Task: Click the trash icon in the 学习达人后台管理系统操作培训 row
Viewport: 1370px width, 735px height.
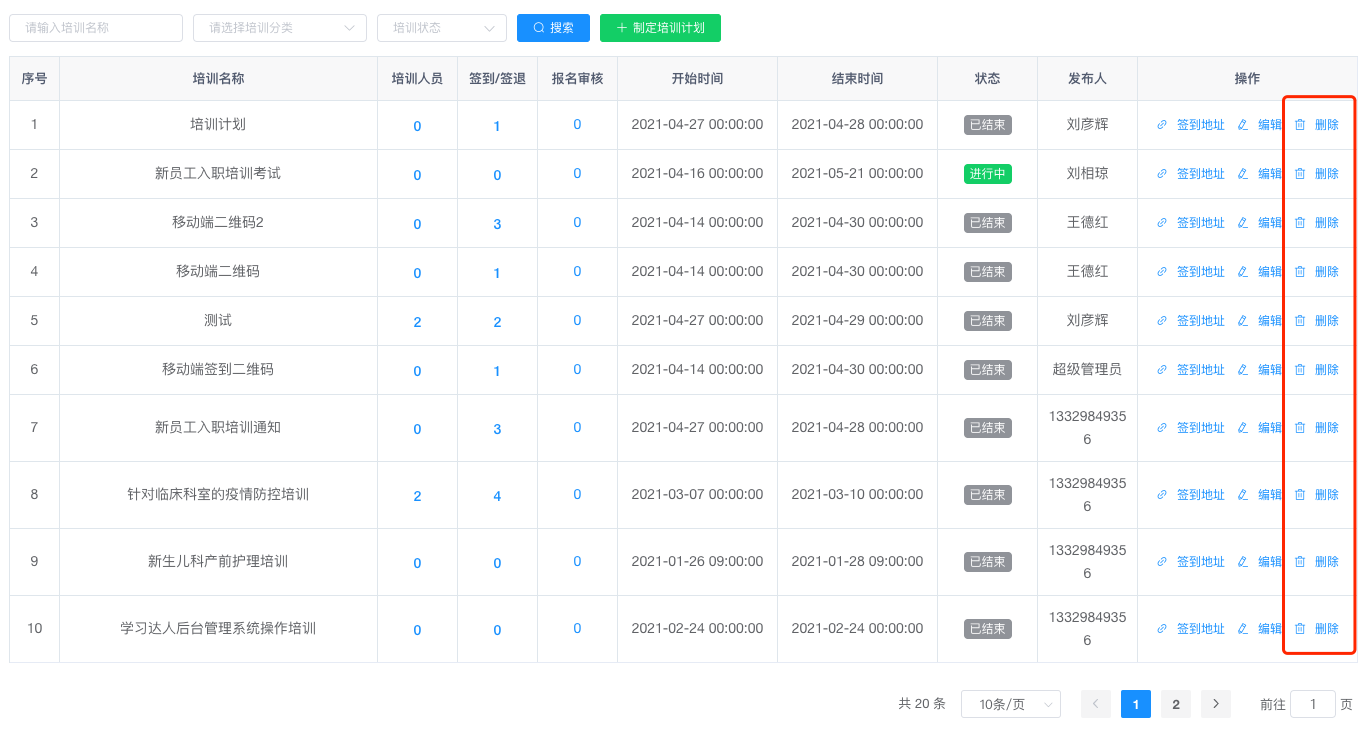Action: click(x=1300, y=629)
